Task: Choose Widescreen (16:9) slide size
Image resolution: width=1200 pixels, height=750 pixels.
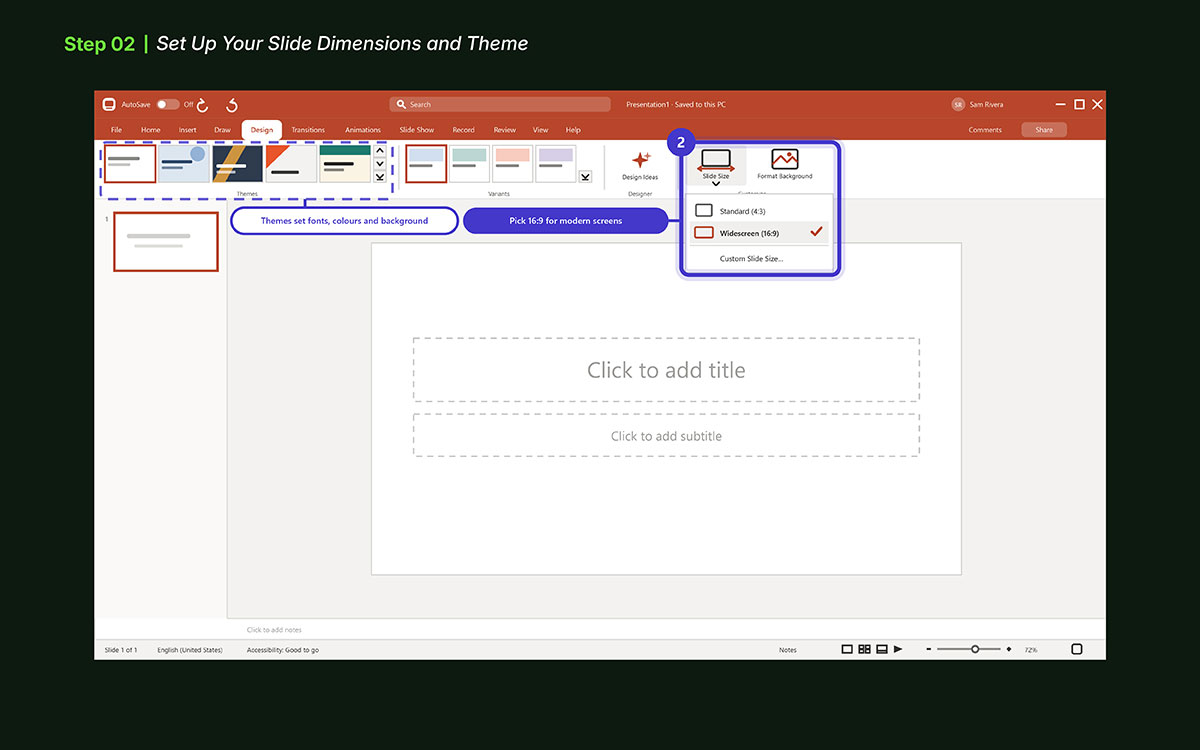Action: click(760, 233)
